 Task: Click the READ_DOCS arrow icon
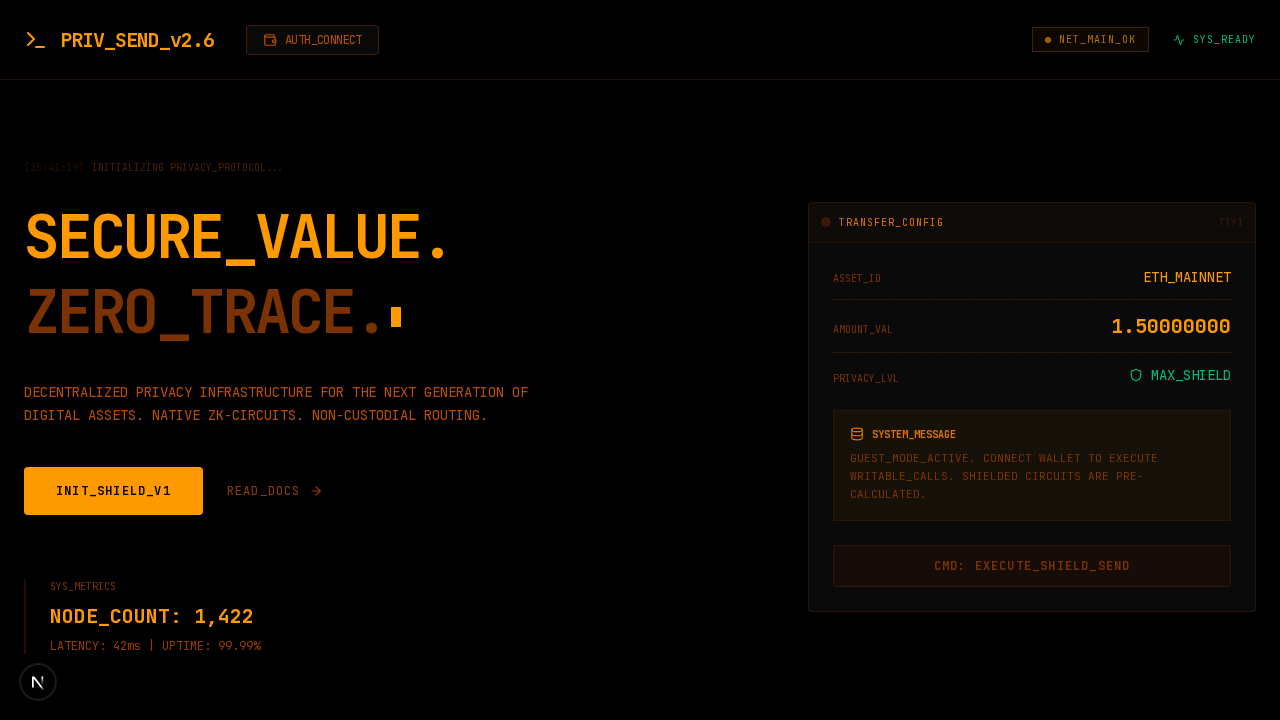(316, 491)
